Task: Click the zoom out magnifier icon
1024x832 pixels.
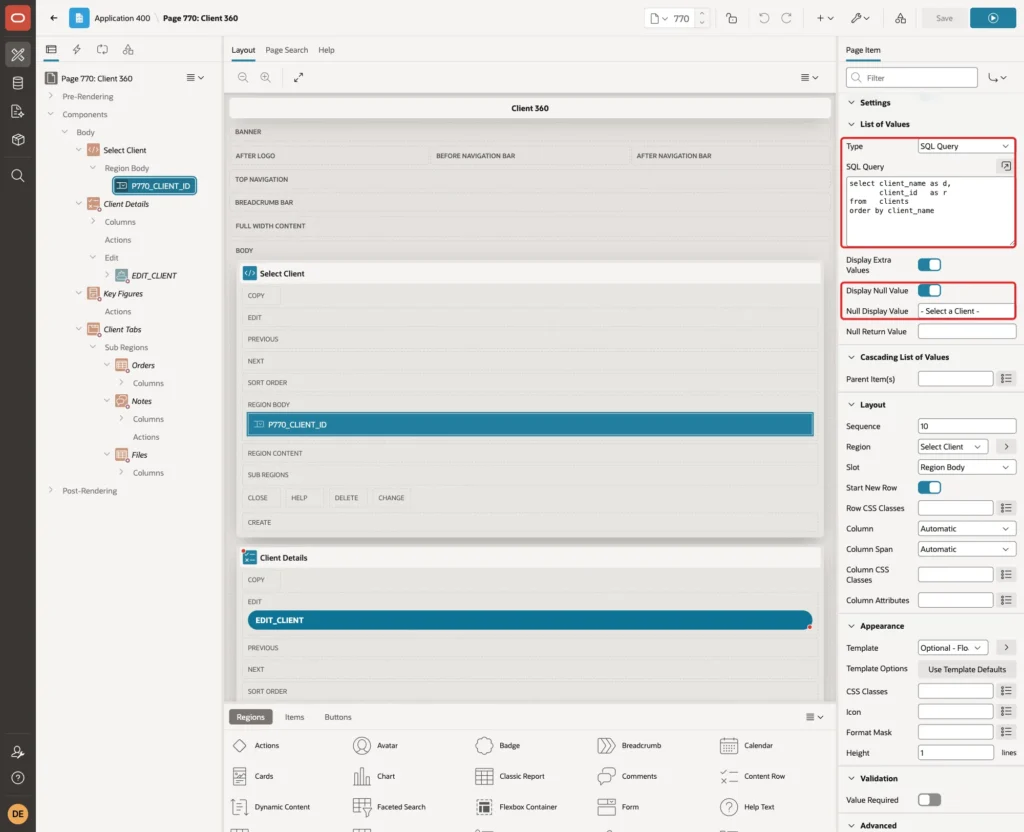Action: (x=243, y=77)
